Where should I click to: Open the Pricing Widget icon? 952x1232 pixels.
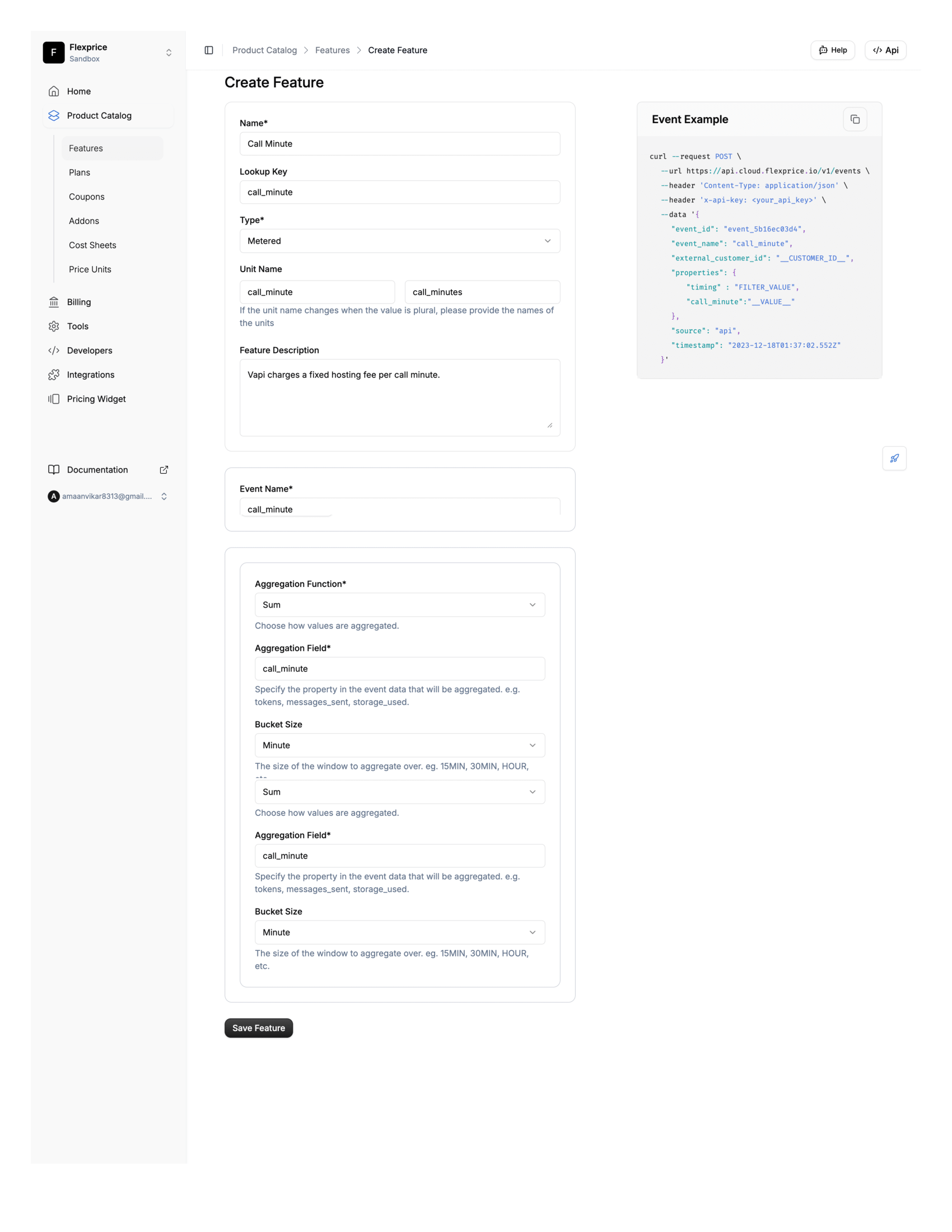click(54, 399)
